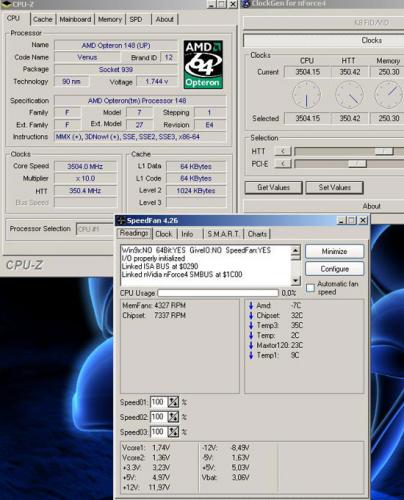Click the Code Name value Venus

pos(87,57)
